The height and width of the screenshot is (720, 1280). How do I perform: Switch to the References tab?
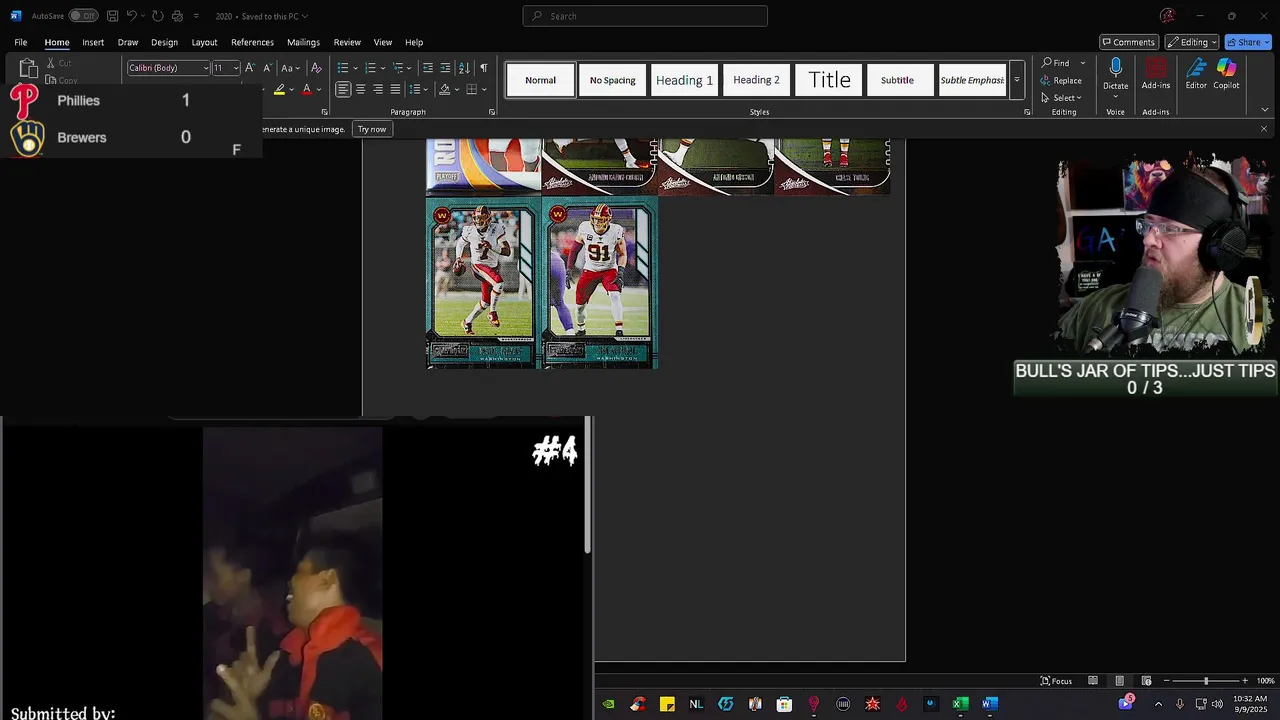(x=252, y=42)
